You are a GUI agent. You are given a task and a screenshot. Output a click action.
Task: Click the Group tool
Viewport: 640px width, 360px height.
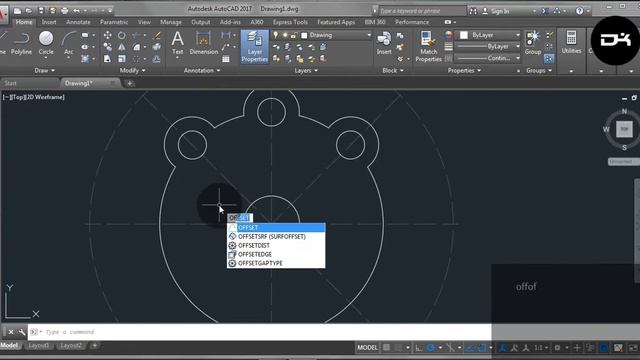tap(533, 43)
